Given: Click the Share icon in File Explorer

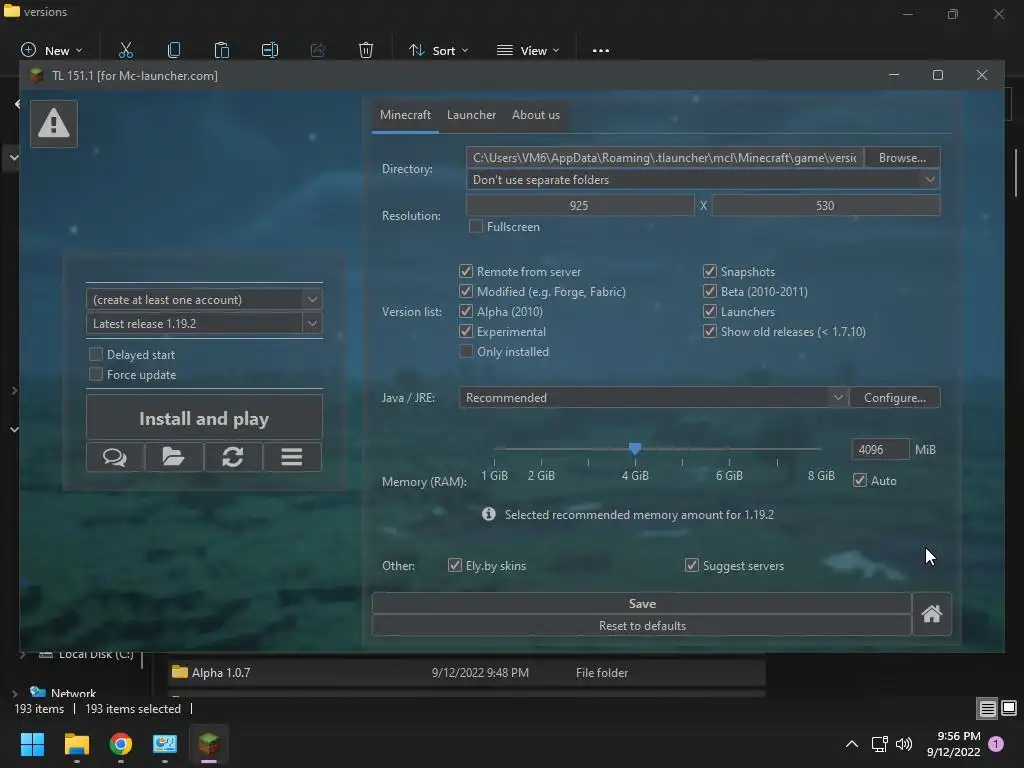Looking at the screenshot, I should (x=318, y=50).
